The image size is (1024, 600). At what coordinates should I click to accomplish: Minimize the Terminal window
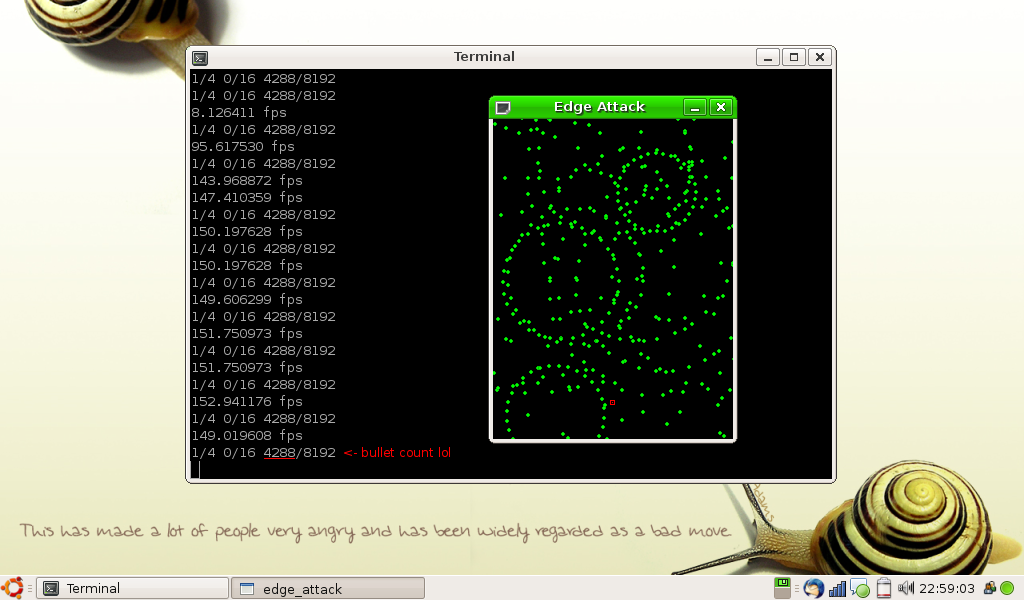click(x=767, y=57)
